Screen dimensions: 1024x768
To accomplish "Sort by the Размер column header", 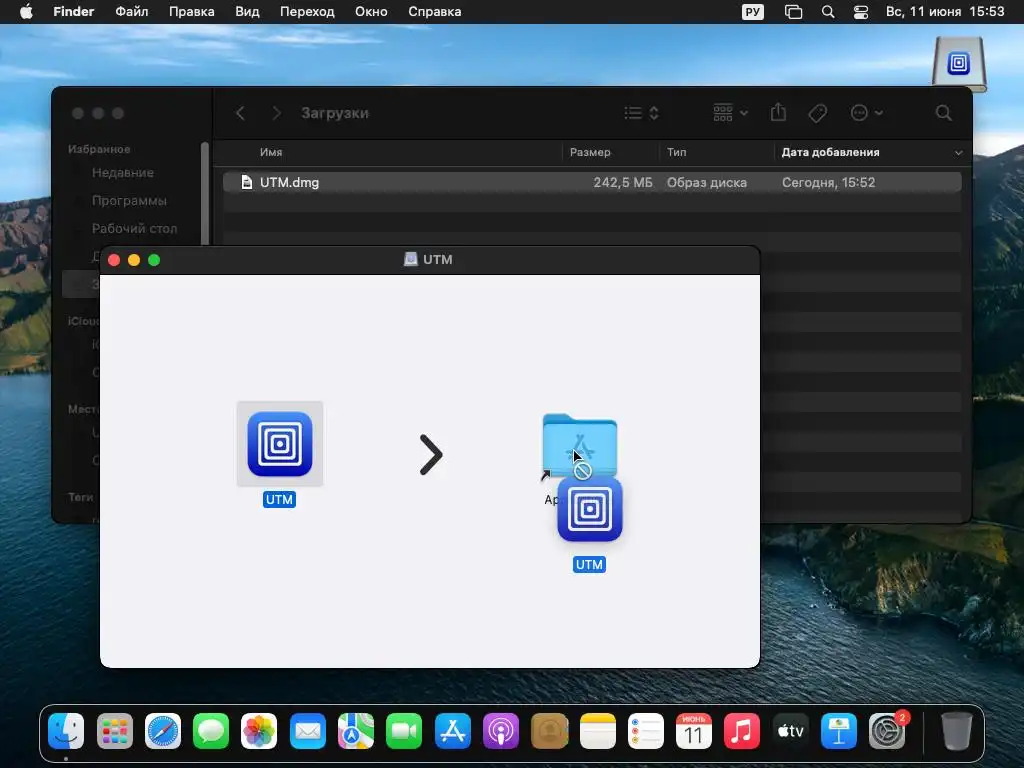I will click(590, 152).
